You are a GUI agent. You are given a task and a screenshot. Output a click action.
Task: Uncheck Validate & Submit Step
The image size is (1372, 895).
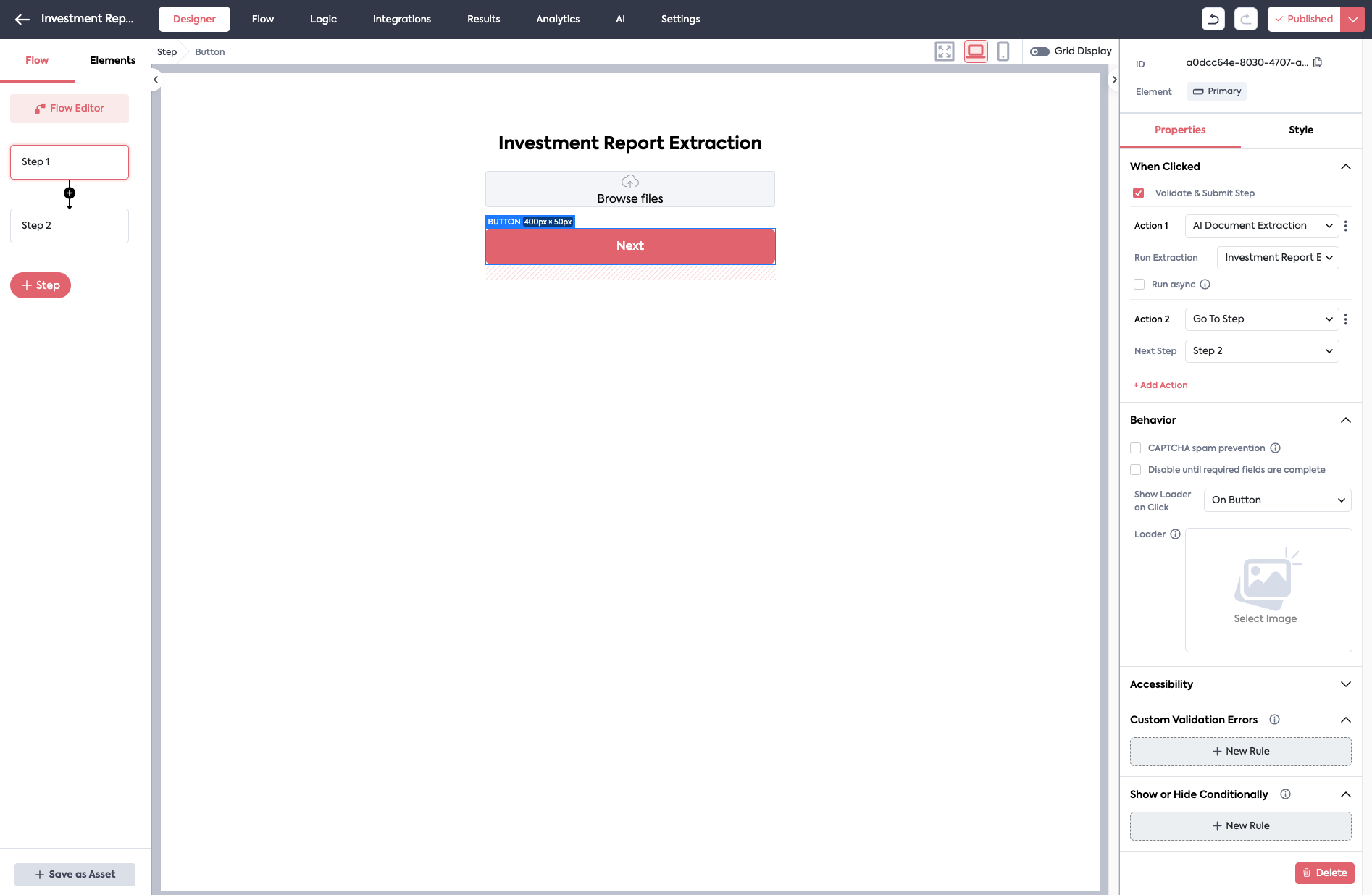tap(1139, 193)
